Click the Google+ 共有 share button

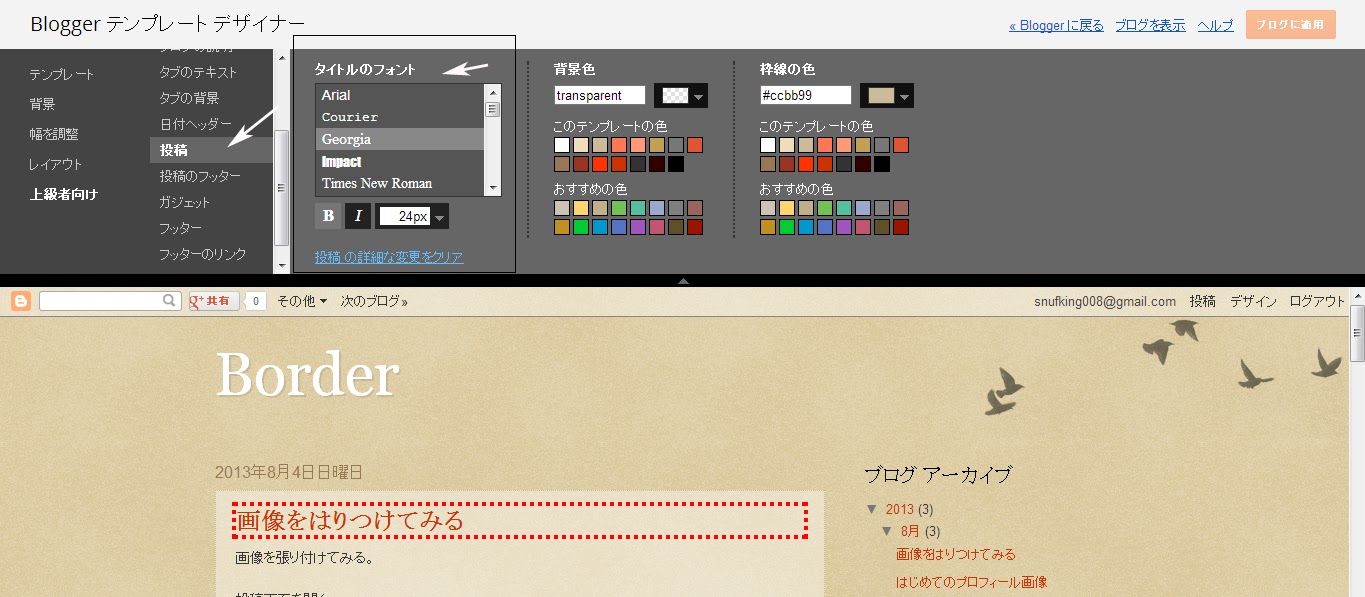click(214, 300)
